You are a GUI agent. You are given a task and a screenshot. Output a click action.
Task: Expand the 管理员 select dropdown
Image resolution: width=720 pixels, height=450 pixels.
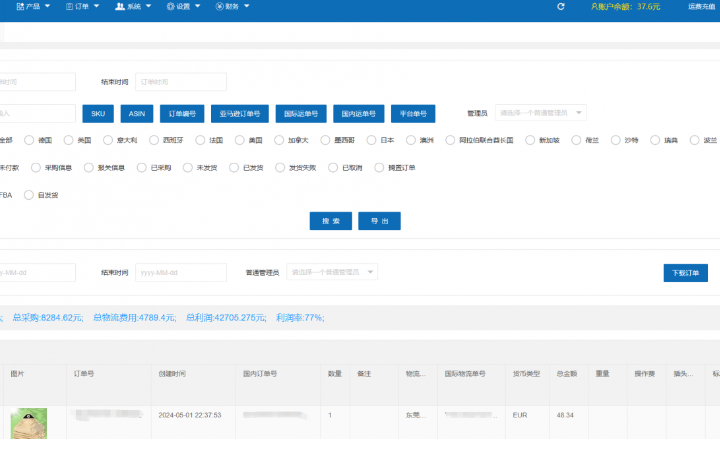point(540,112)
